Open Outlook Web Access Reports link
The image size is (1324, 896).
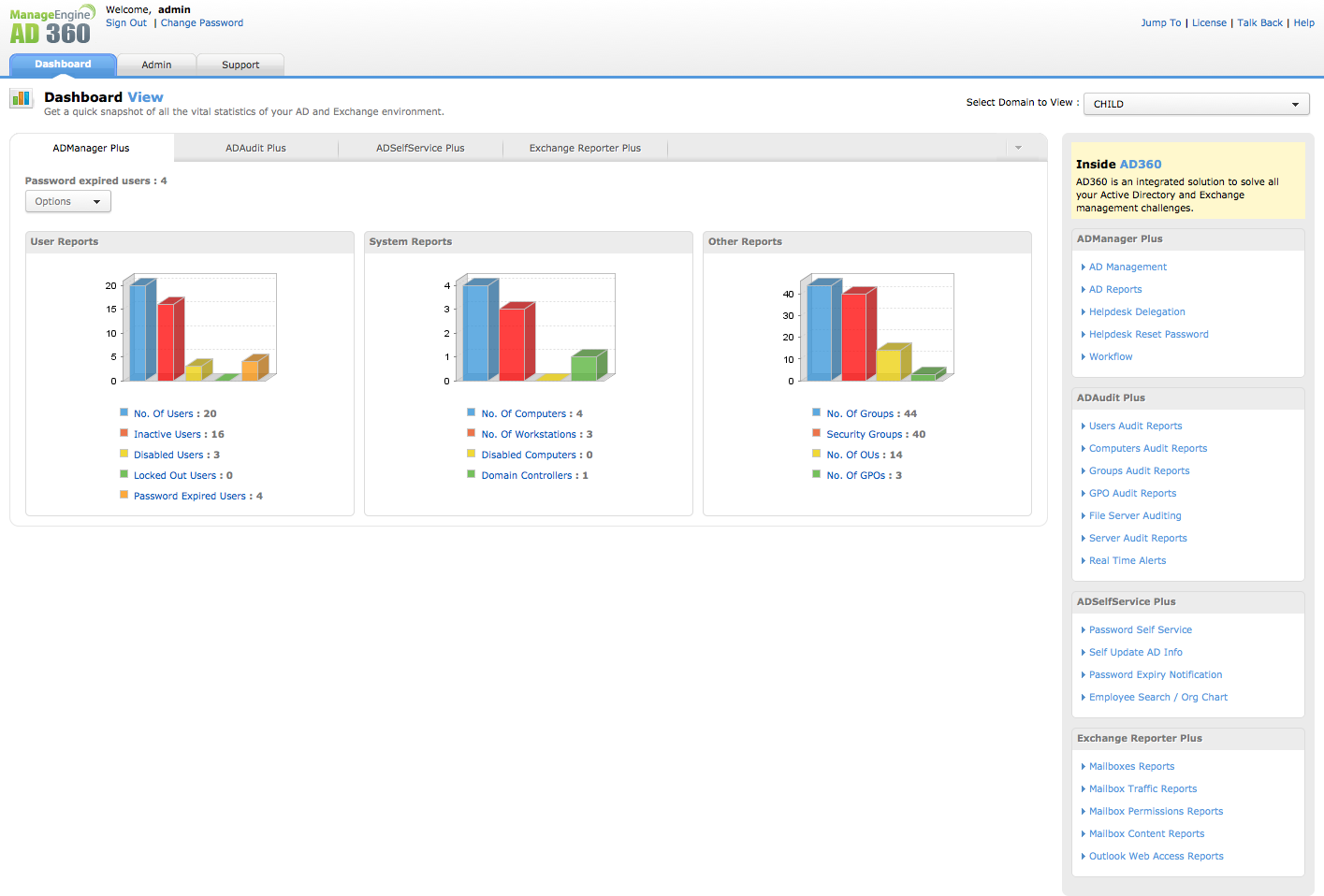click(x=1157, y=856)
